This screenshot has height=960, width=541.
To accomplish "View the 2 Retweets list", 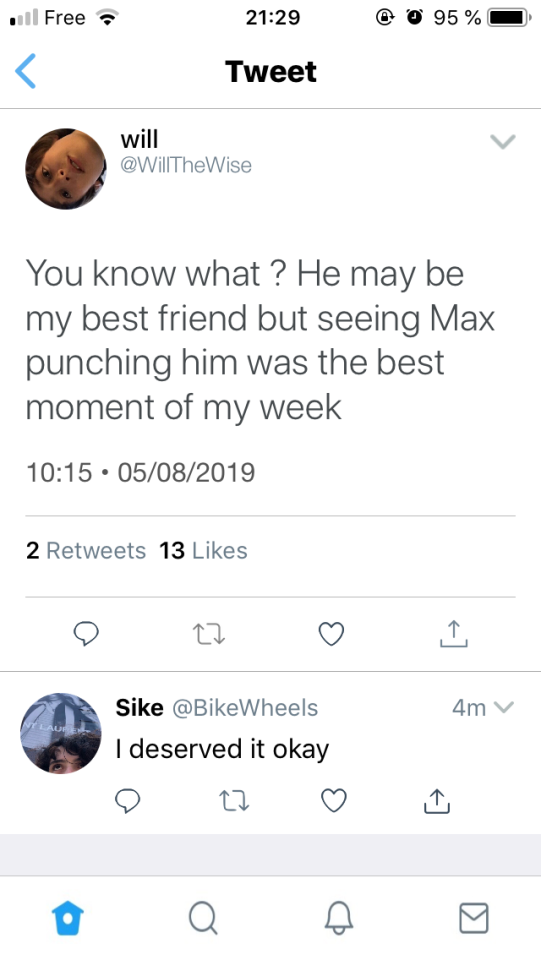I will click(86, 550).
